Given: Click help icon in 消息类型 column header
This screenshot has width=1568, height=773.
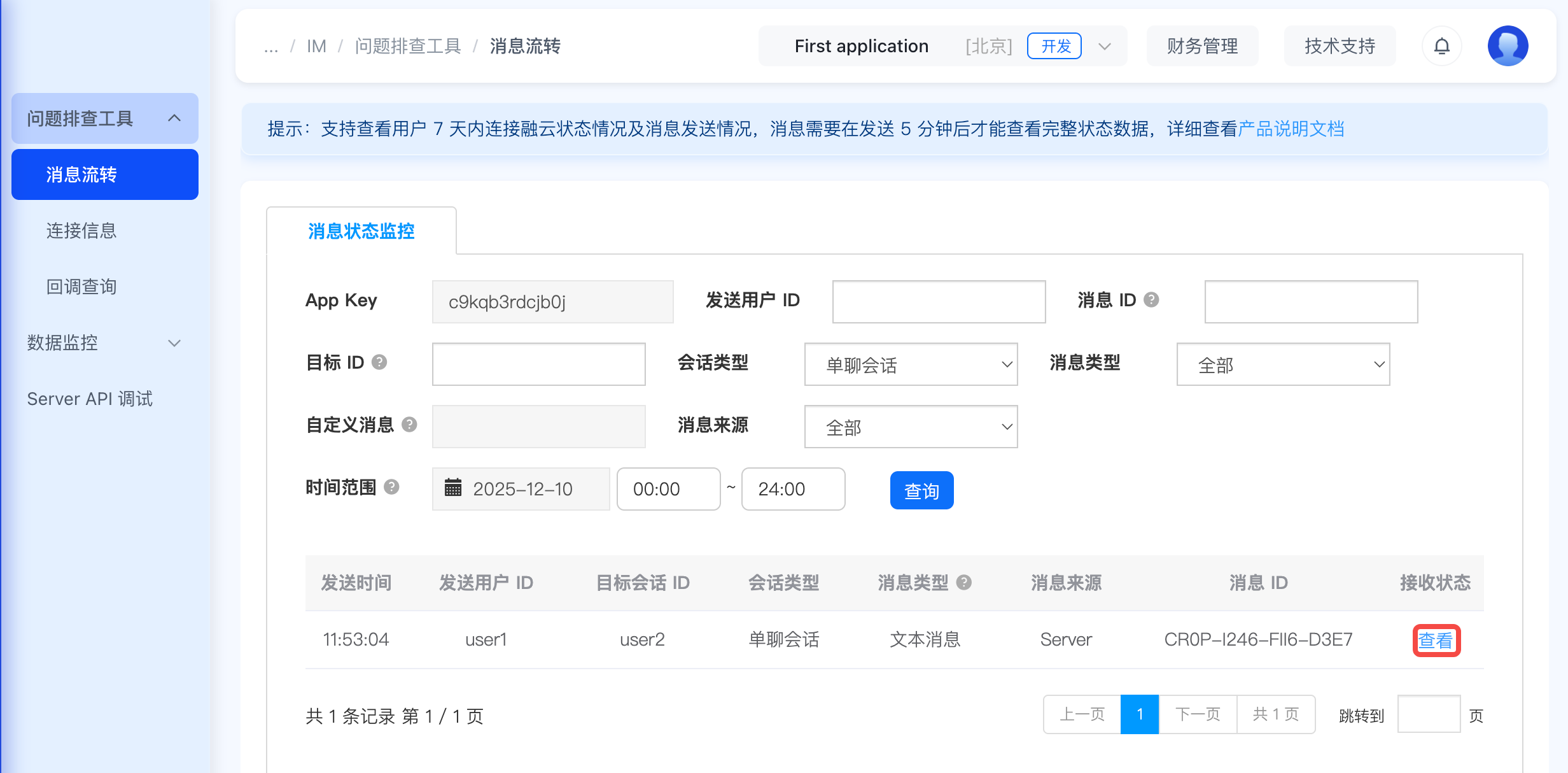Looking at the screenshot, I should tap(964, 582).
